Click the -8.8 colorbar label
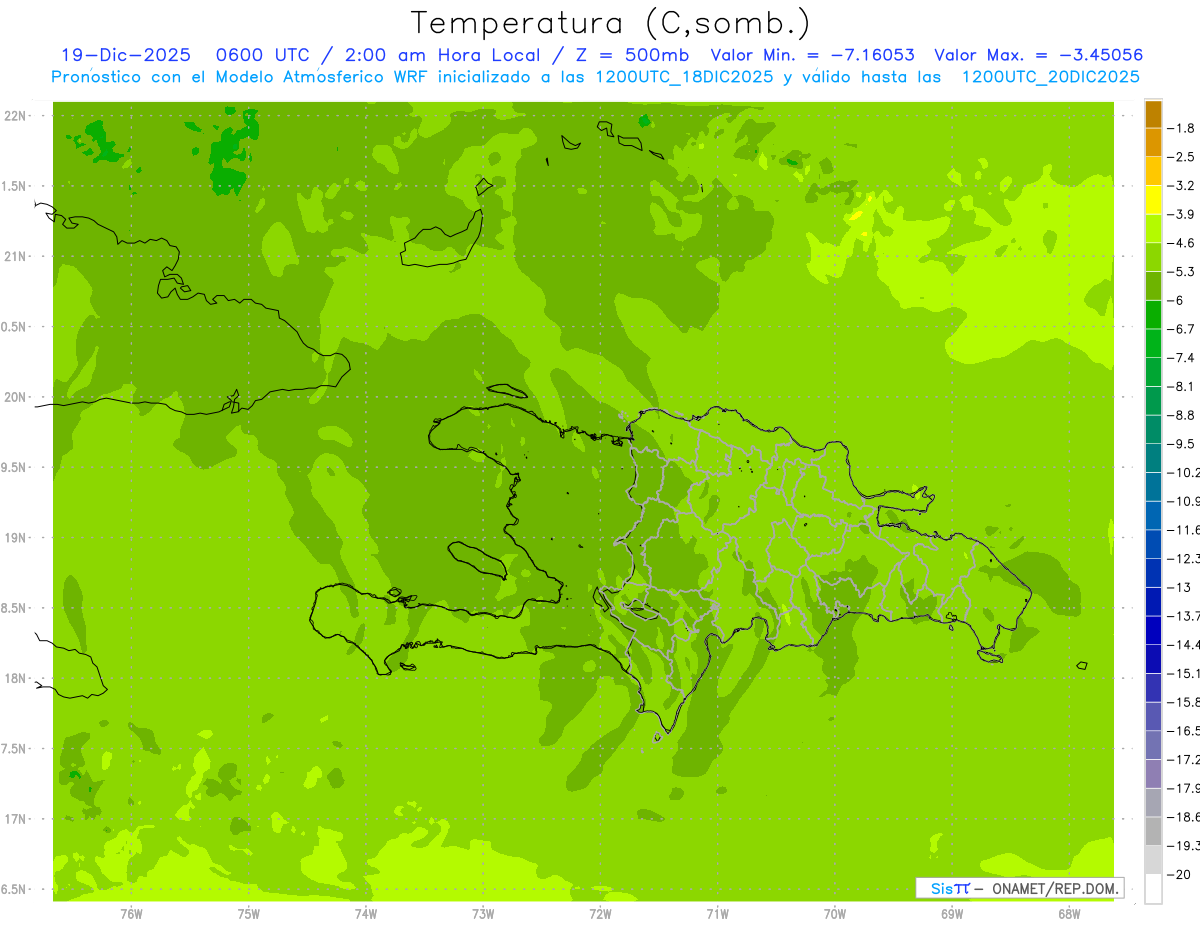 tap(1182, 415)
